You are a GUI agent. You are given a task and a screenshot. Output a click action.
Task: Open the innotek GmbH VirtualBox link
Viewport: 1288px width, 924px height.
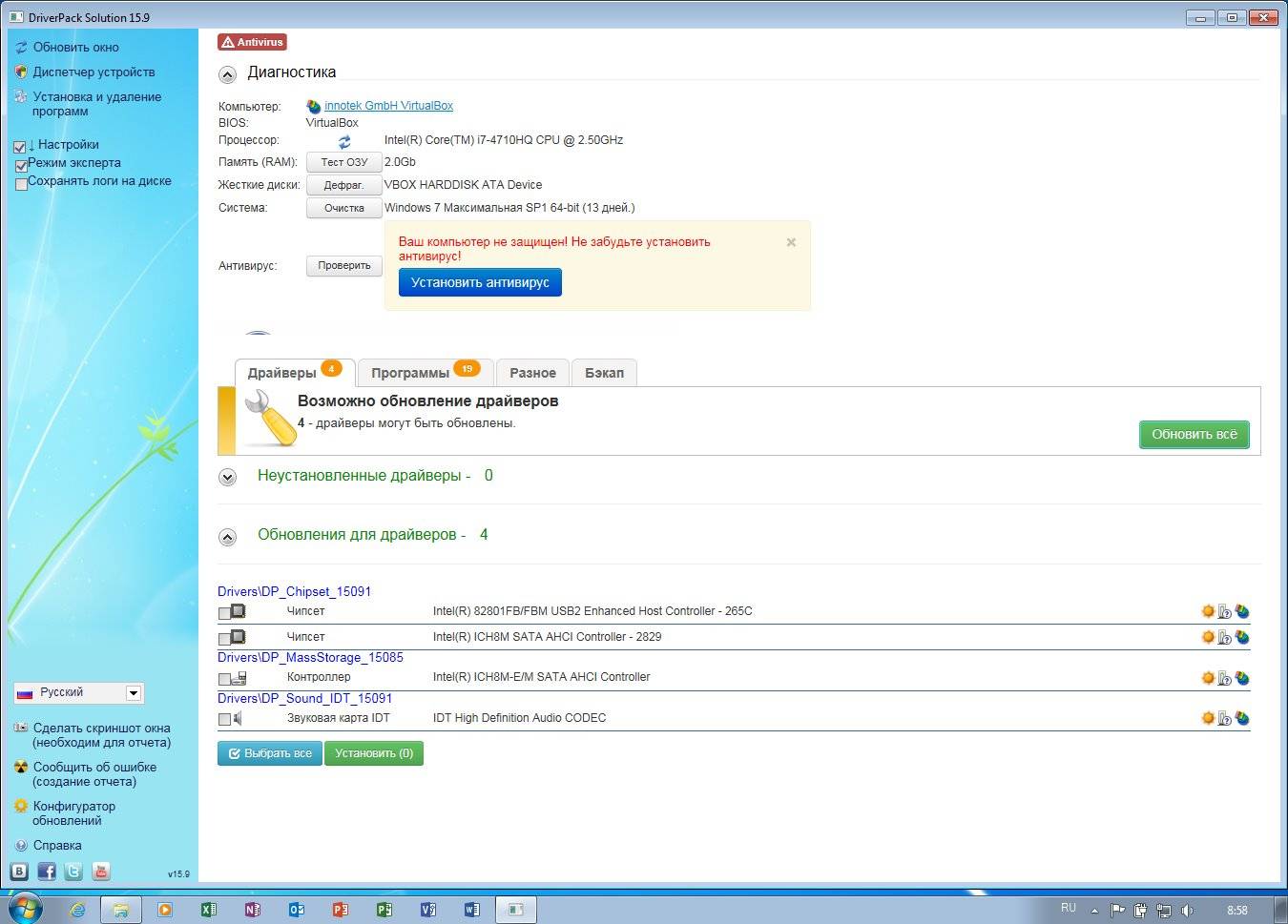[x=388, y=106]
